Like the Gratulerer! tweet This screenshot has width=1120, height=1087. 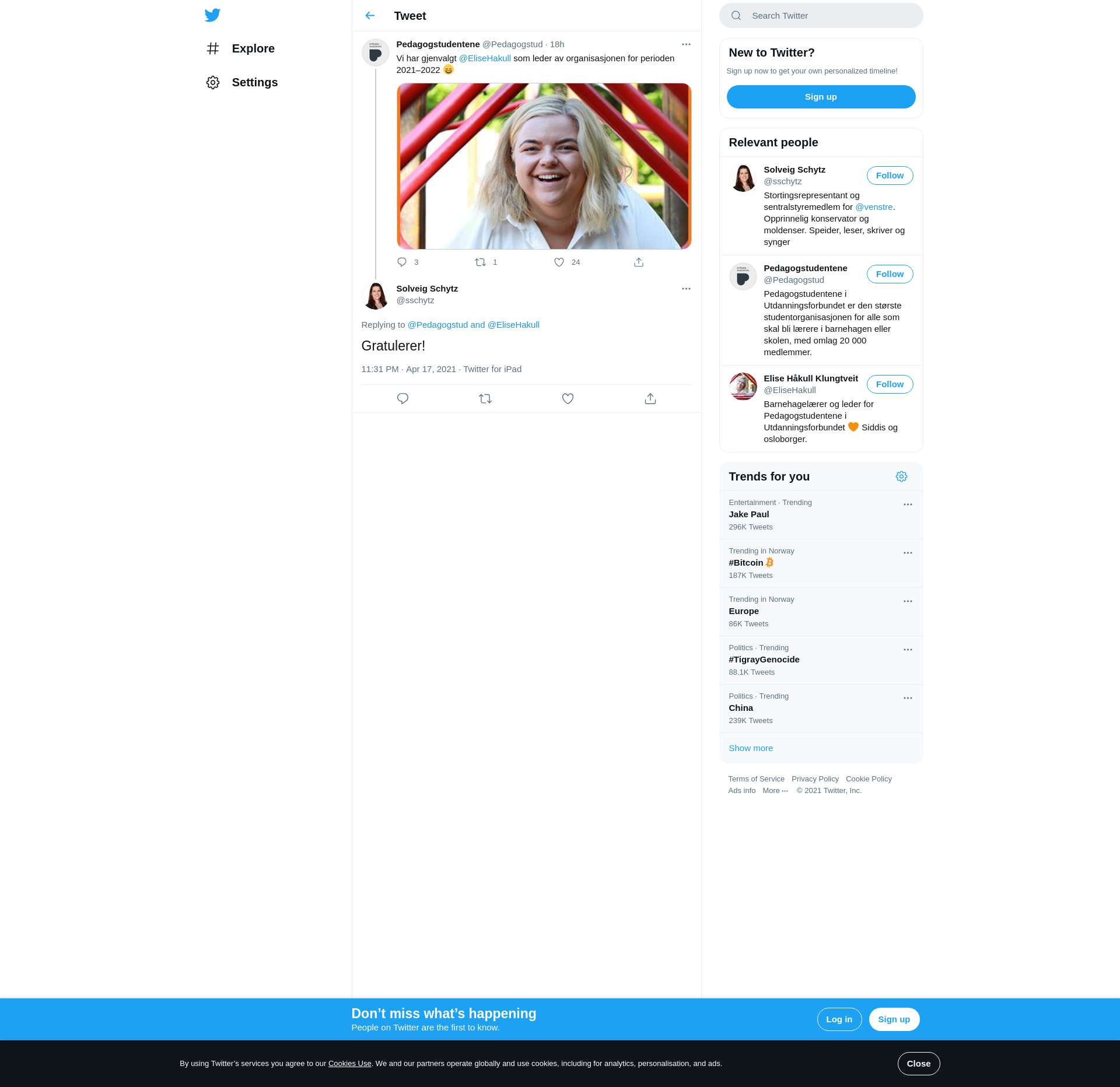click(568, 399)
